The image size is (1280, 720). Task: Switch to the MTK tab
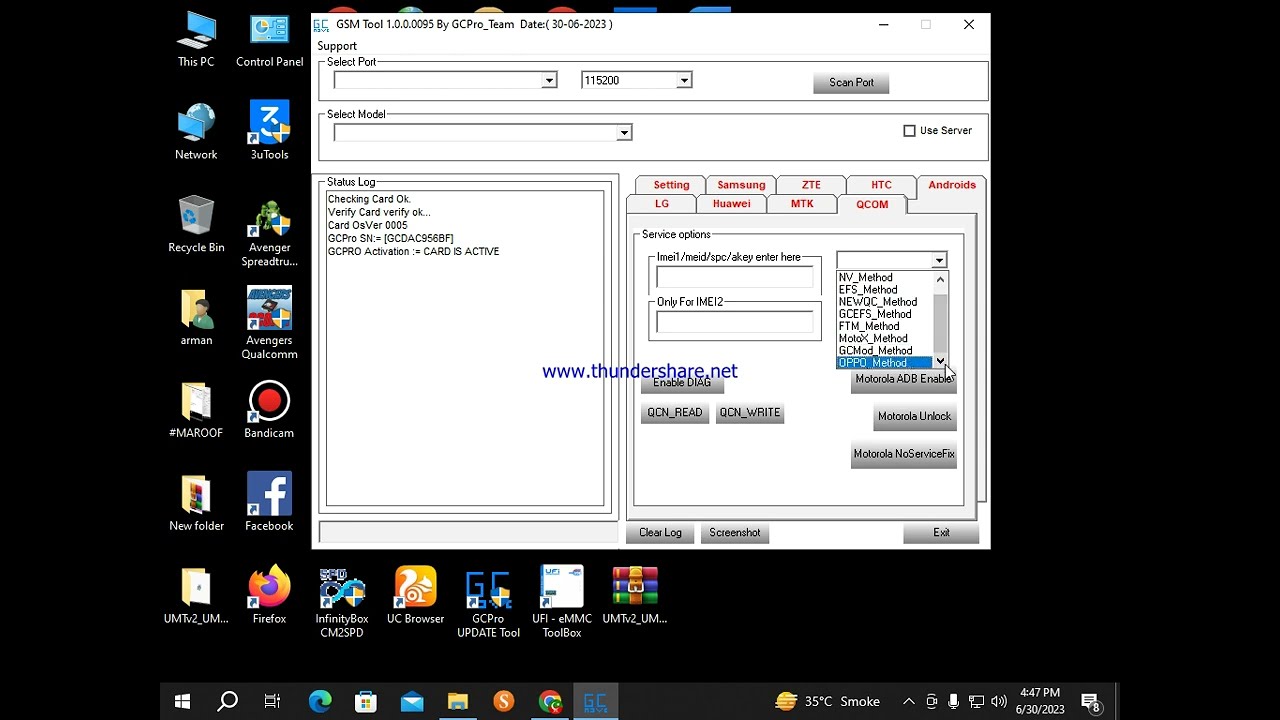tap(802, 204)
